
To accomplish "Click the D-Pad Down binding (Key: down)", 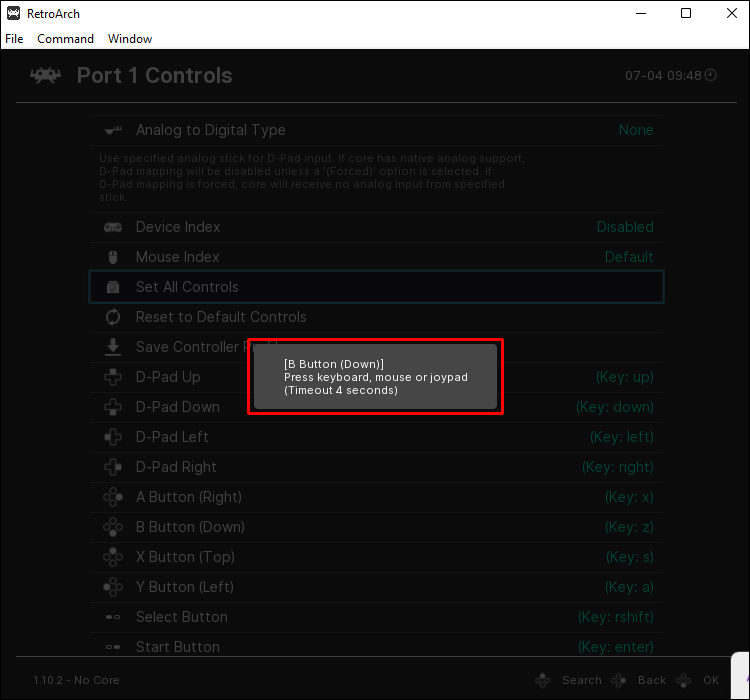I will (615, 407).
